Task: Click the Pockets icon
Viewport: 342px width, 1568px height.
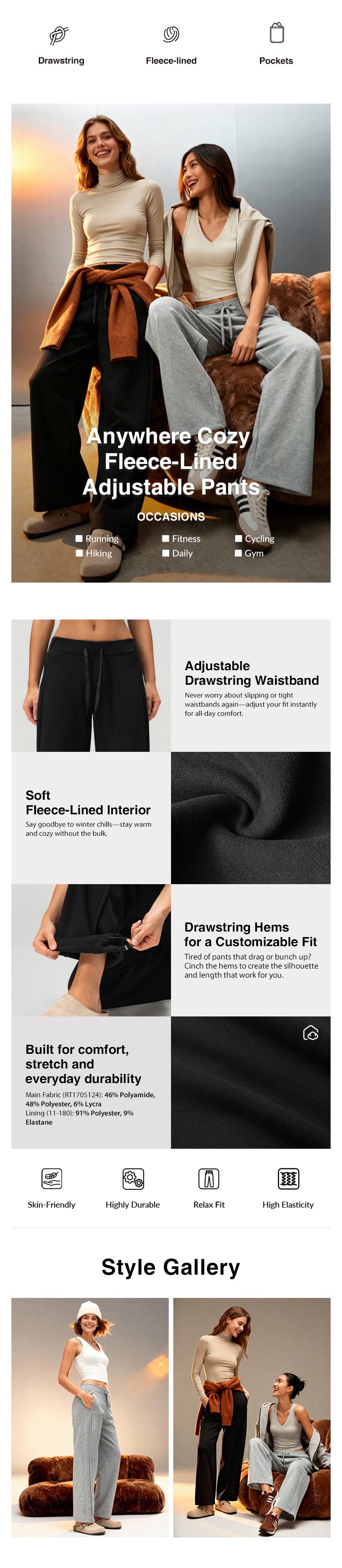Action: (x=277, y=33)
